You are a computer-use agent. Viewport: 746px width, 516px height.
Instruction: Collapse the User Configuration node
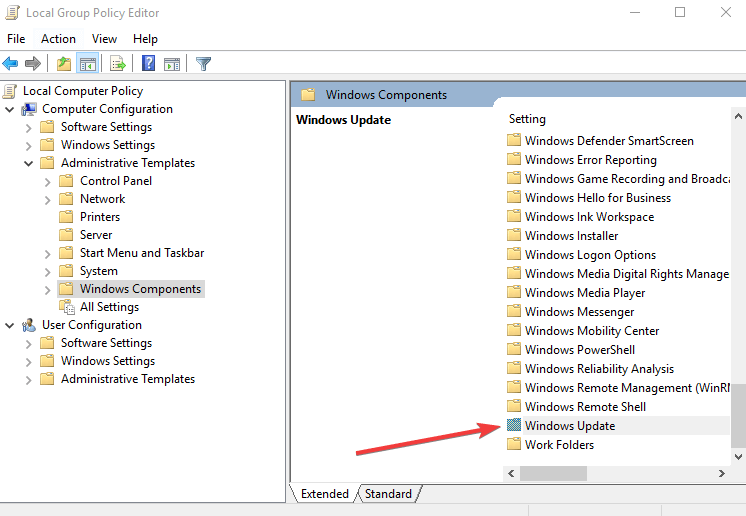pos(10,326)
